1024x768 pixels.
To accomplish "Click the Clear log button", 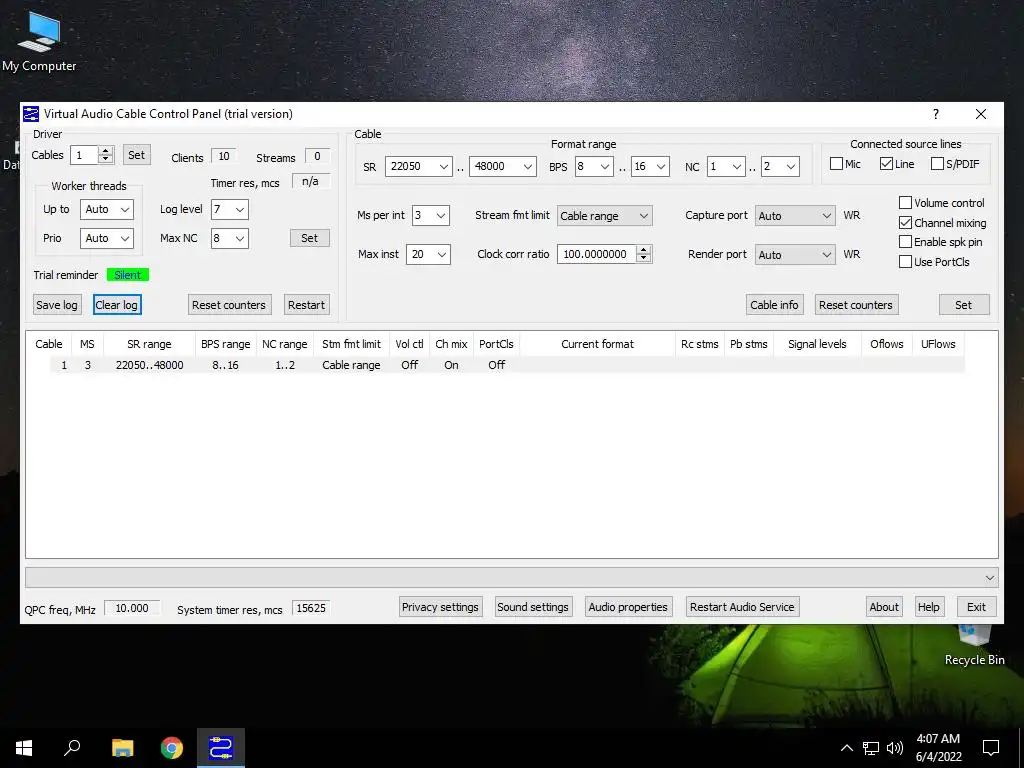I will tap(117, 305).
